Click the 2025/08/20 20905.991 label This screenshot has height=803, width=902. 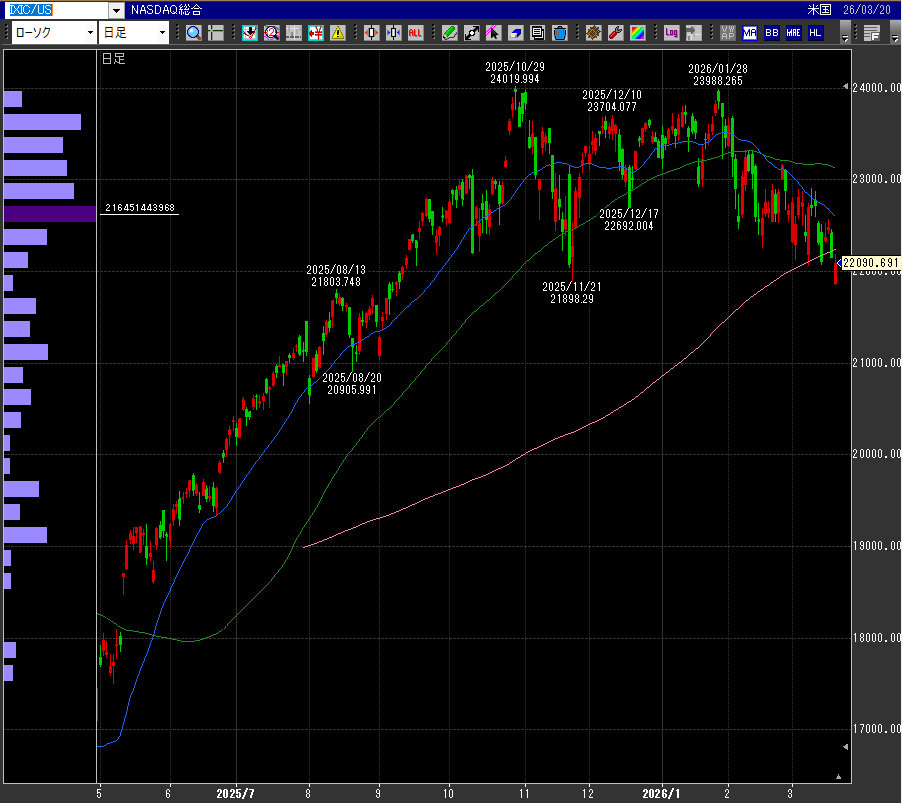click(x=352, y=384)
